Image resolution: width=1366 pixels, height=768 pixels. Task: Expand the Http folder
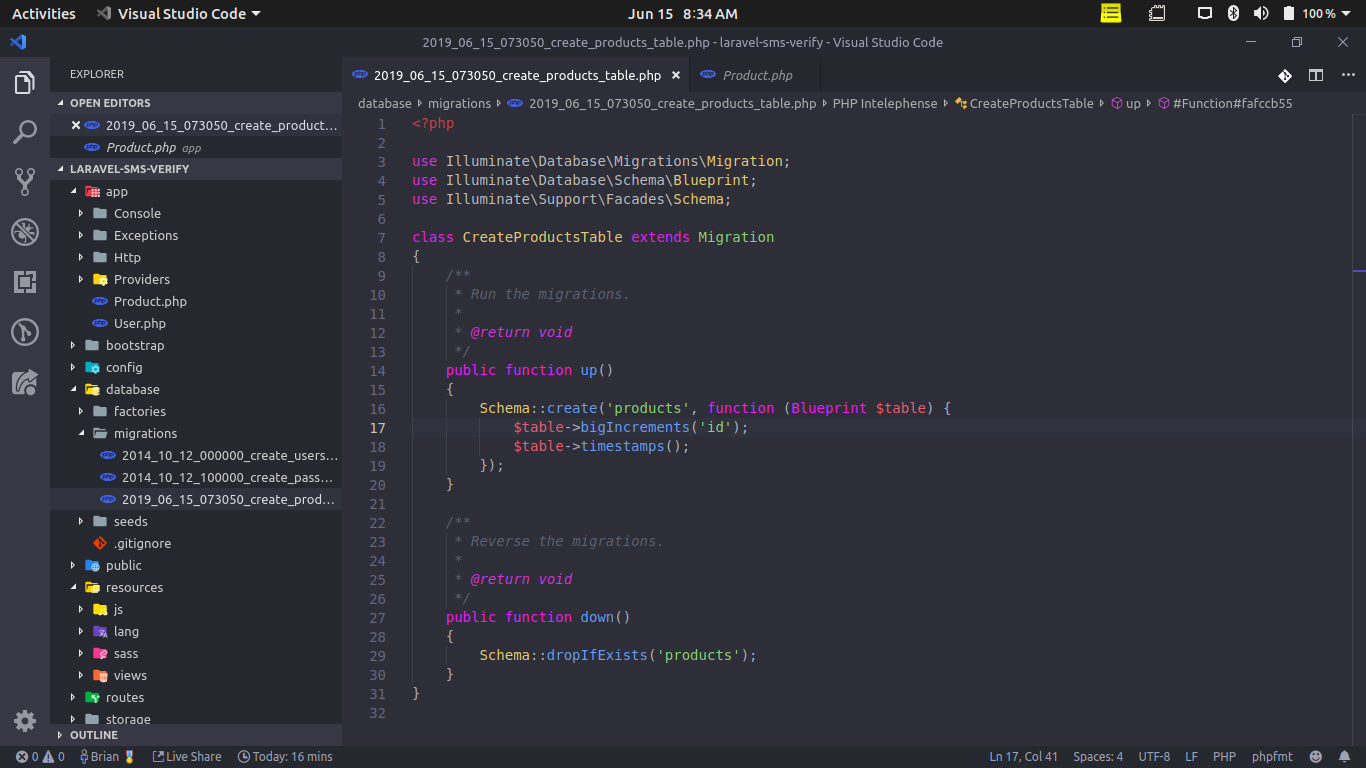pyautogui.click(x=196, y=257)
